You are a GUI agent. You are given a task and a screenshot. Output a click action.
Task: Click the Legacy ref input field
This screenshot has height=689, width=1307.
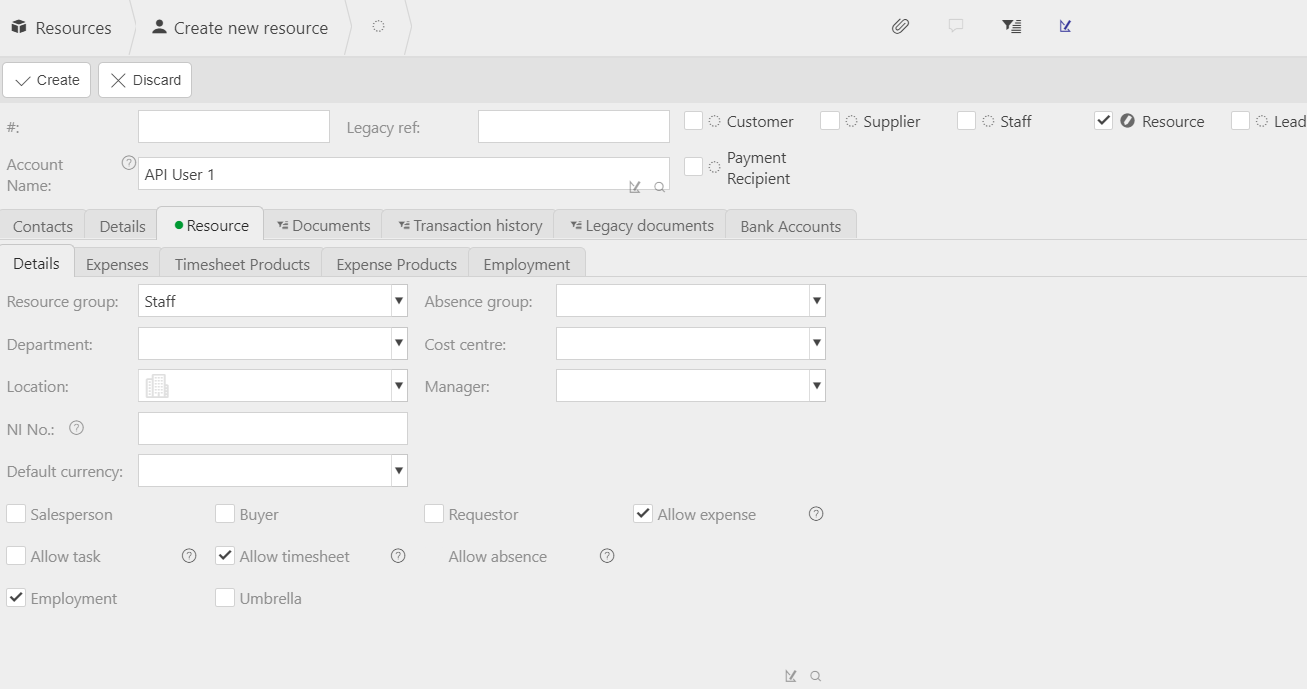click(574, 126)
